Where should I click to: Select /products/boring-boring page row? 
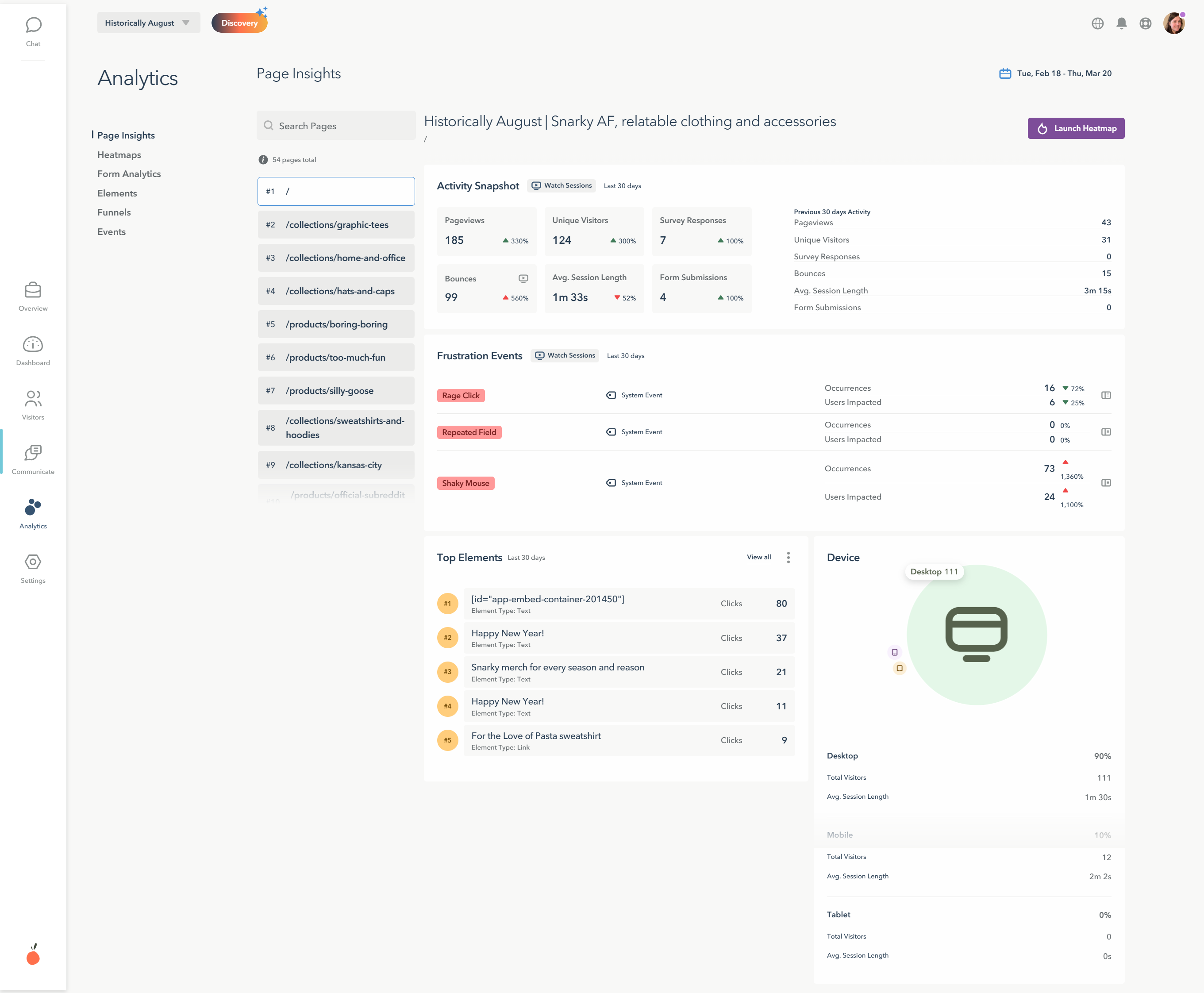coord(336,324)
